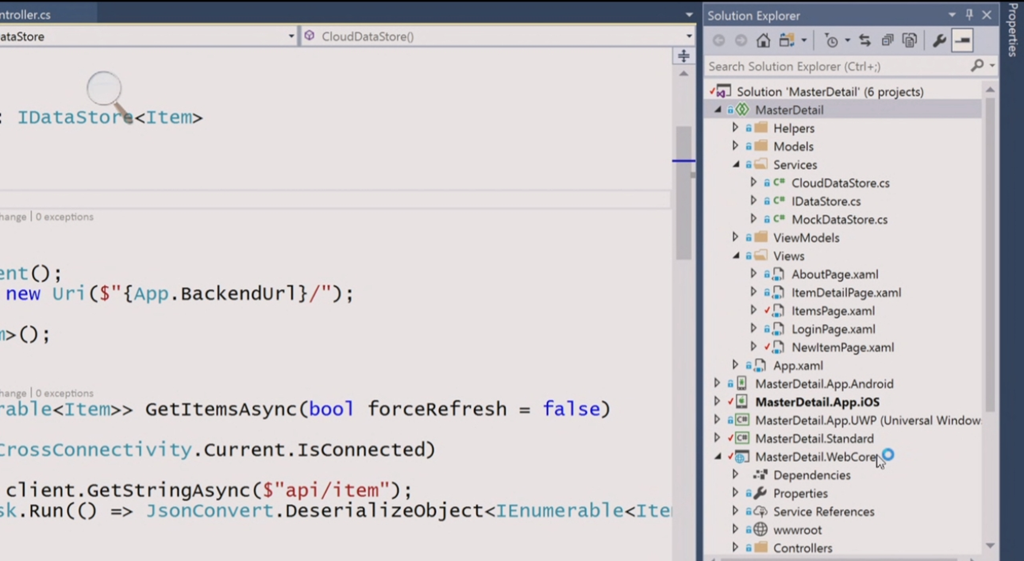Collapse the Services folder node

pyautogui.click(x=736, y=165)
